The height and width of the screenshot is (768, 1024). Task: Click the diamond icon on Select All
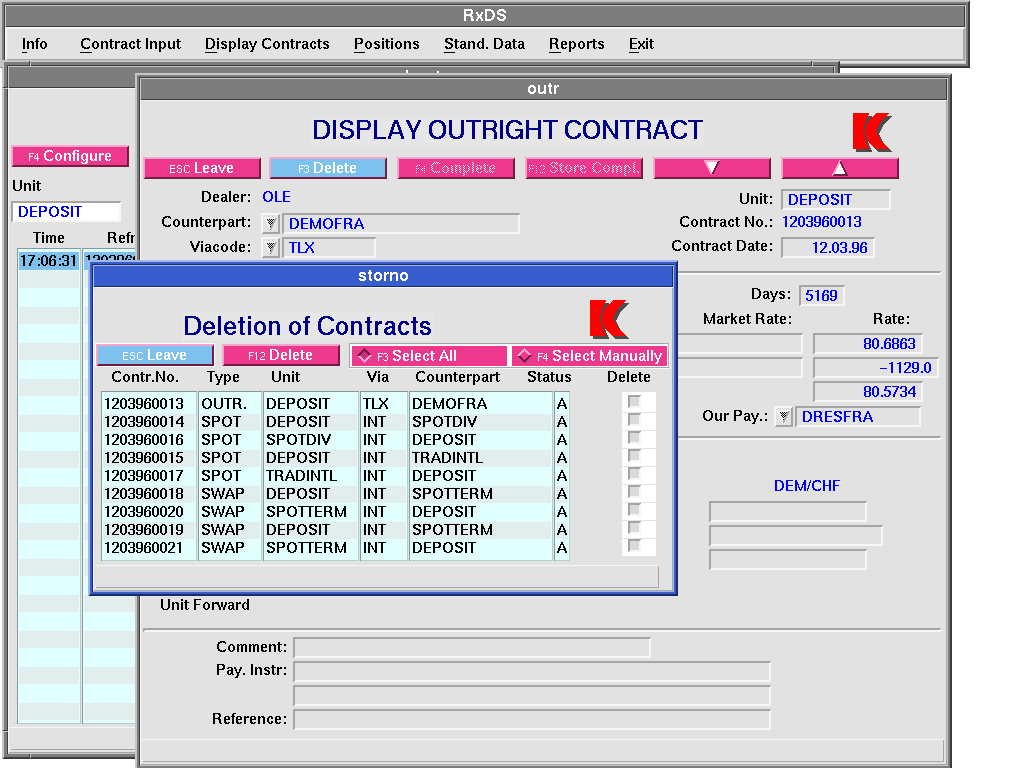[x=364, y=356]
